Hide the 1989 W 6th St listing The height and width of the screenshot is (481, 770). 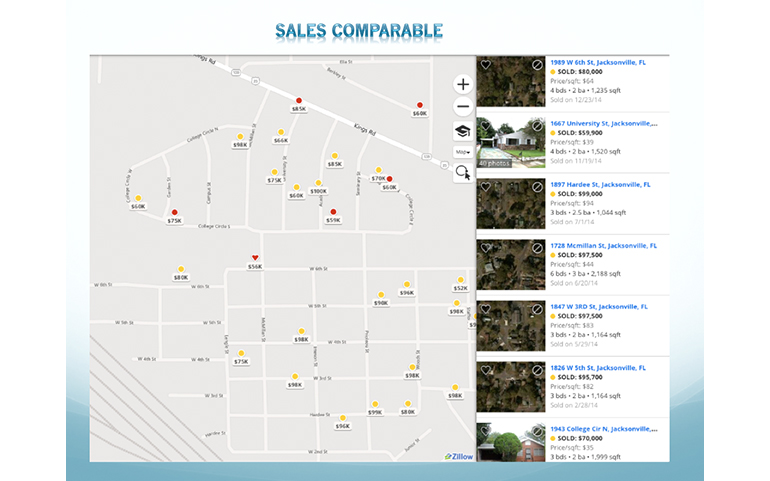click(537, 66)
